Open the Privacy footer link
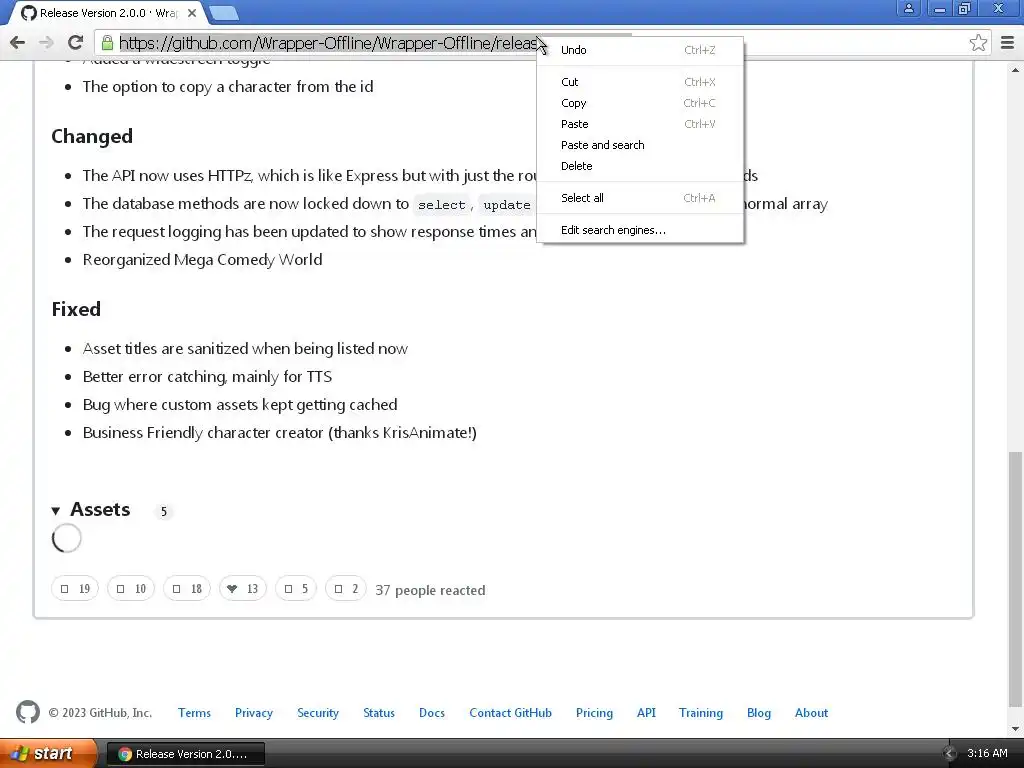Viewport: 1024px width, 768px height. [x=254, y=713]
